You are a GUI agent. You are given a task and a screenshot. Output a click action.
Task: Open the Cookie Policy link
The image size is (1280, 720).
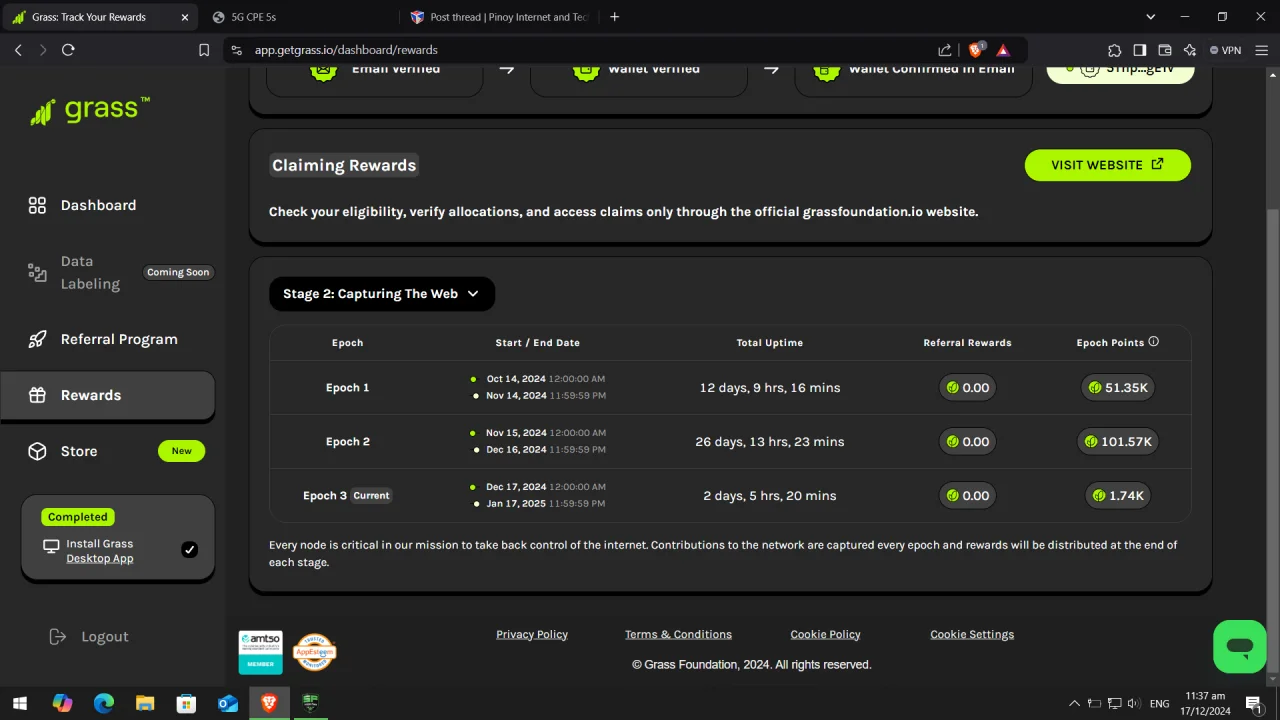click(x=825, y=635)
